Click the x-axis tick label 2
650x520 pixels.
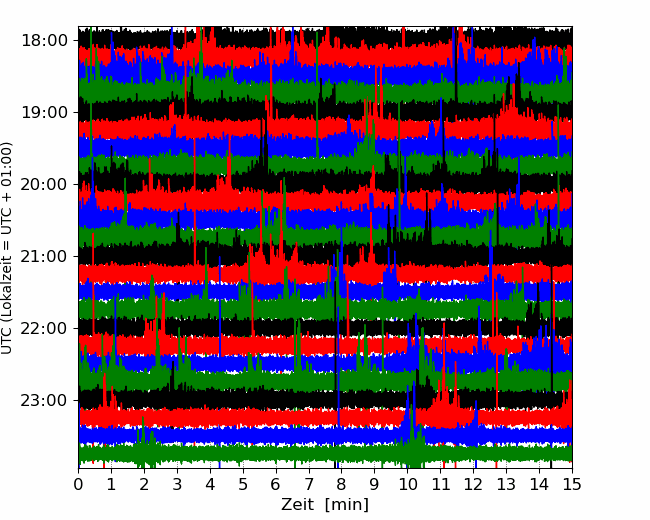[x=144, y=484]
